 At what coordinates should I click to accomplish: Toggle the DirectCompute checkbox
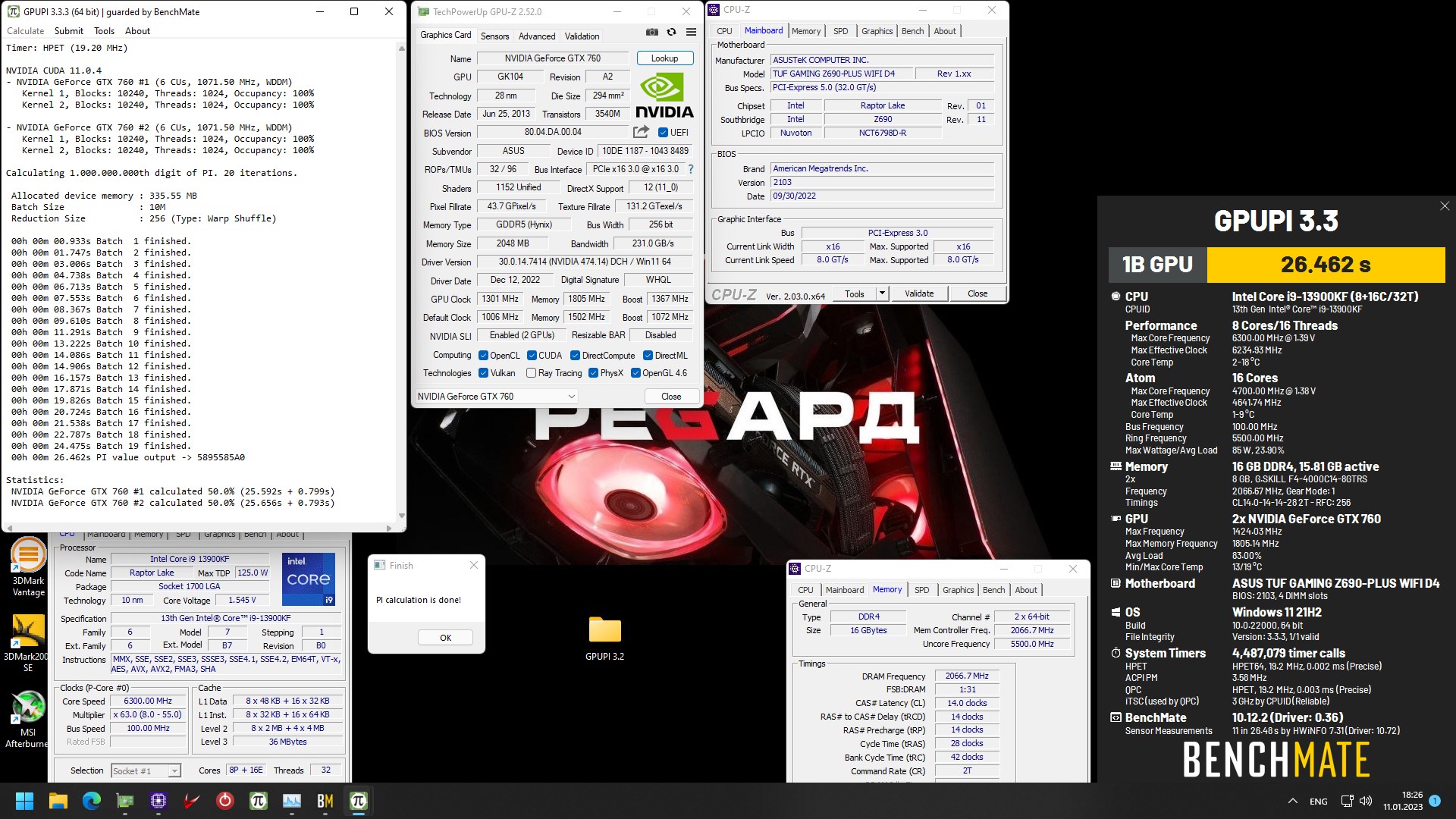click(x=576, y=355)
